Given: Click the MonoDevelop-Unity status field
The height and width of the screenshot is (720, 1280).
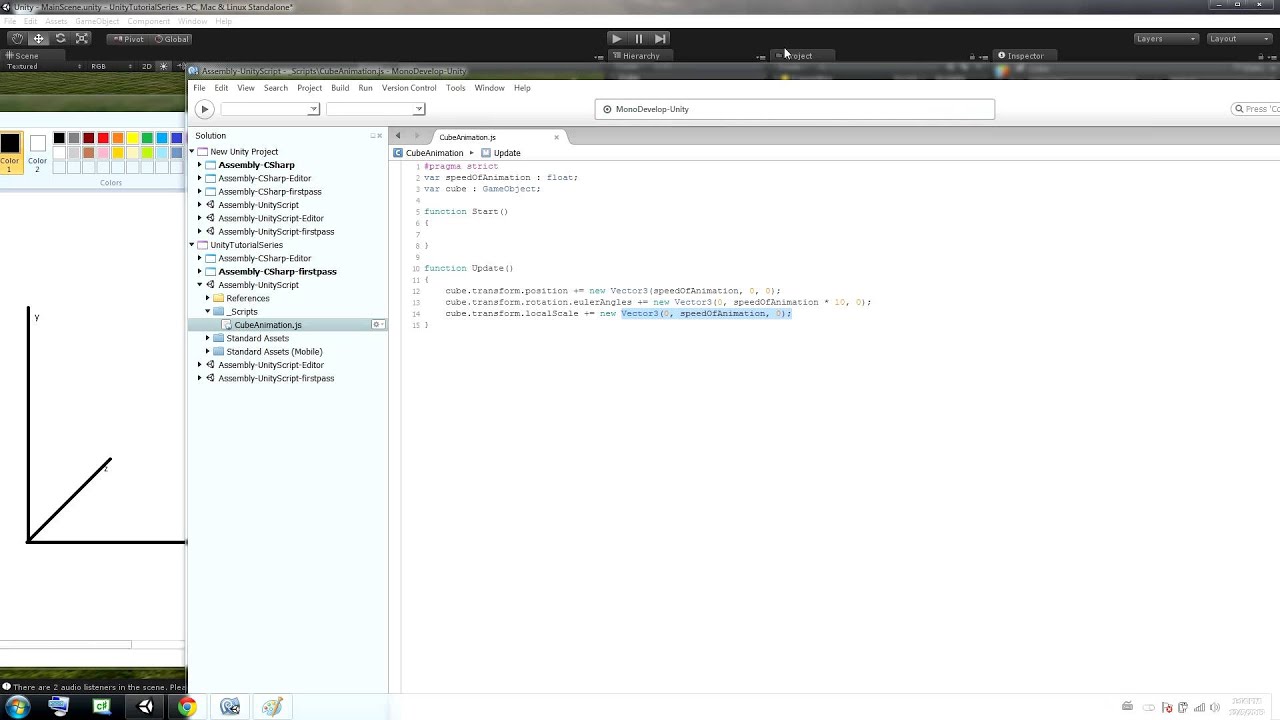Looking at the screenshot, I should tap(795, 109).
